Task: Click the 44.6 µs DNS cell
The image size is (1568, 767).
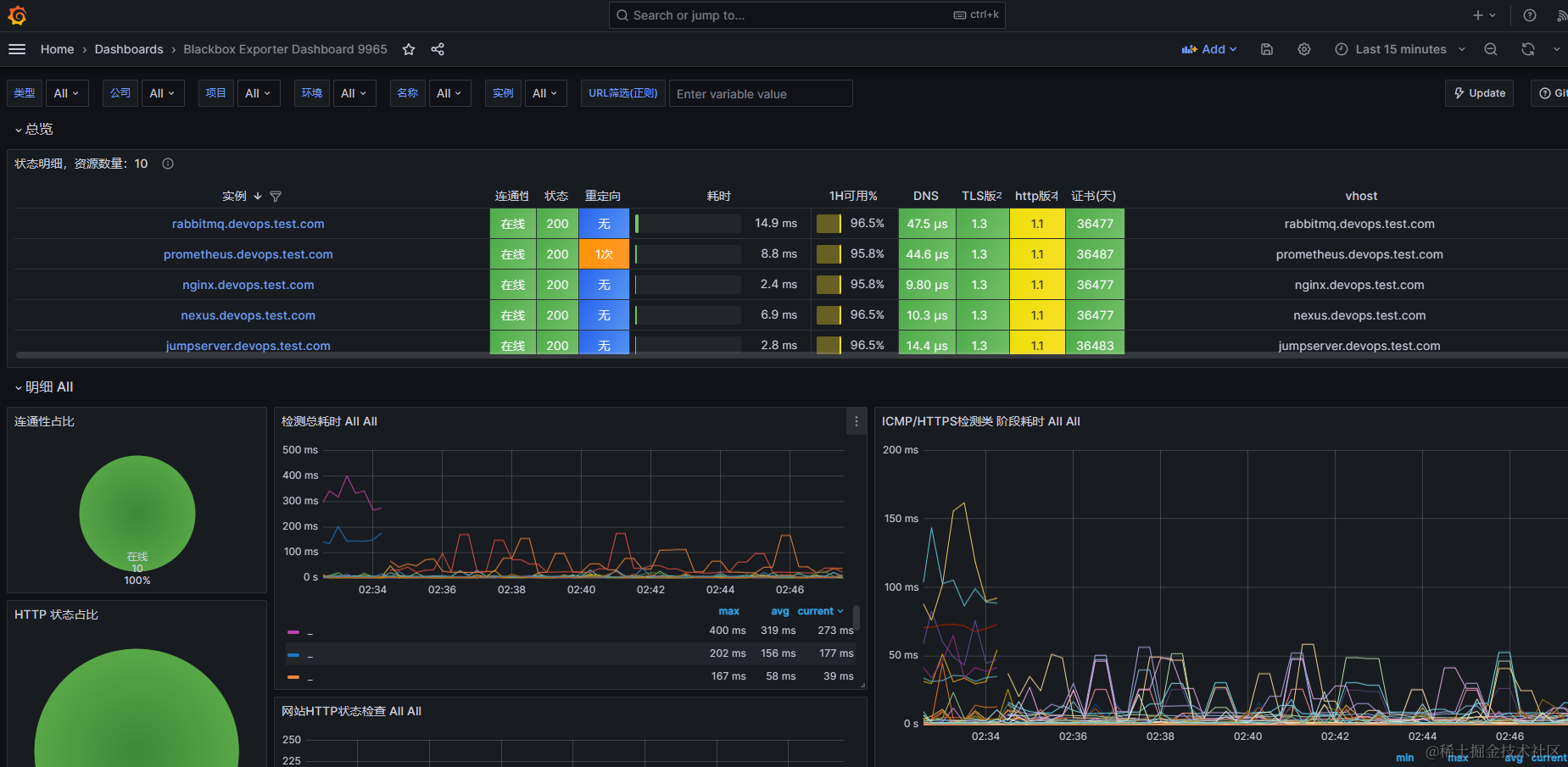Action: coord(927,254)
